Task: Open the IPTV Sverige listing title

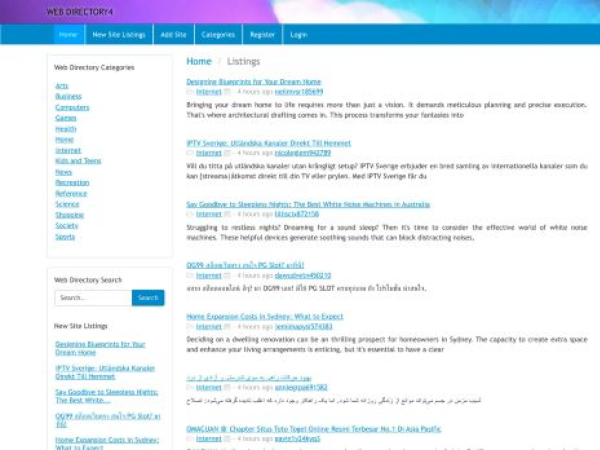Action: click(269, 143)
